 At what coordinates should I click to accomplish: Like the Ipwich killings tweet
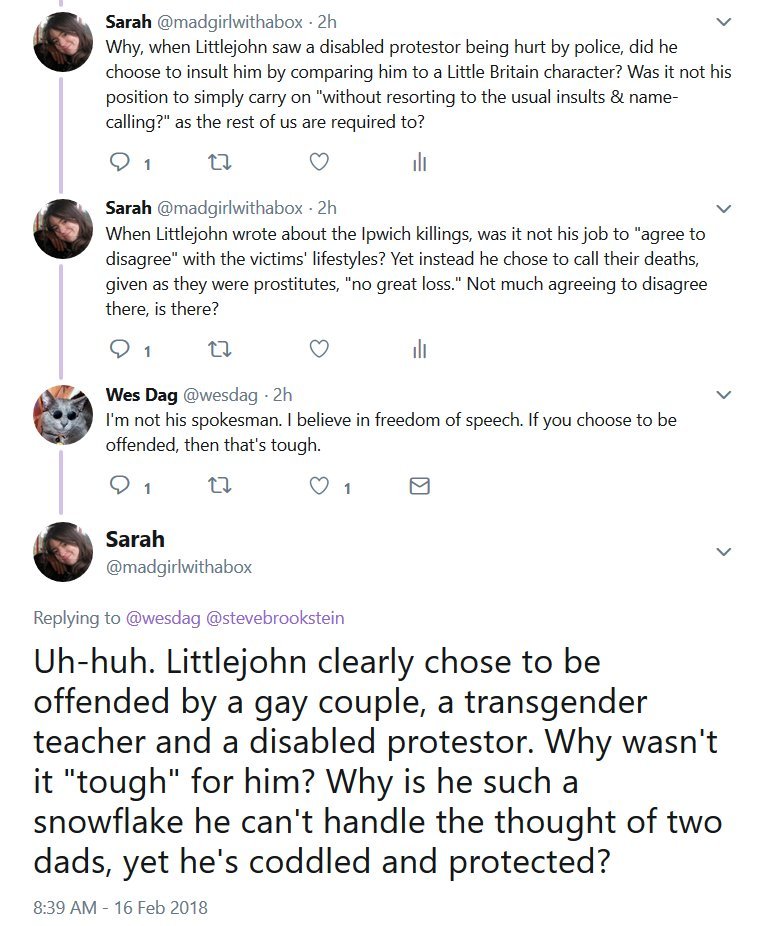318,349
